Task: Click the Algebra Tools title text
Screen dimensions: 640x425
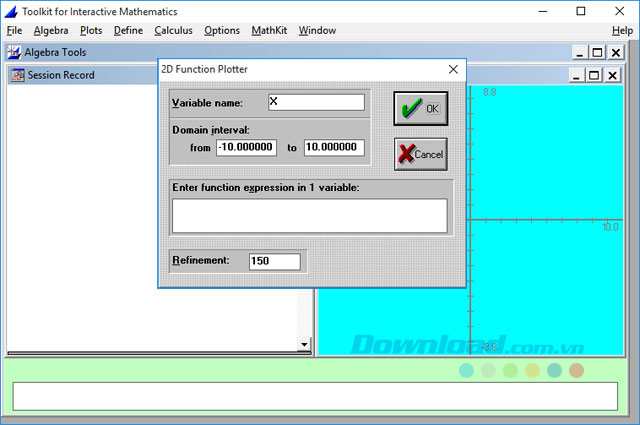Action: [x=55, y=52]
